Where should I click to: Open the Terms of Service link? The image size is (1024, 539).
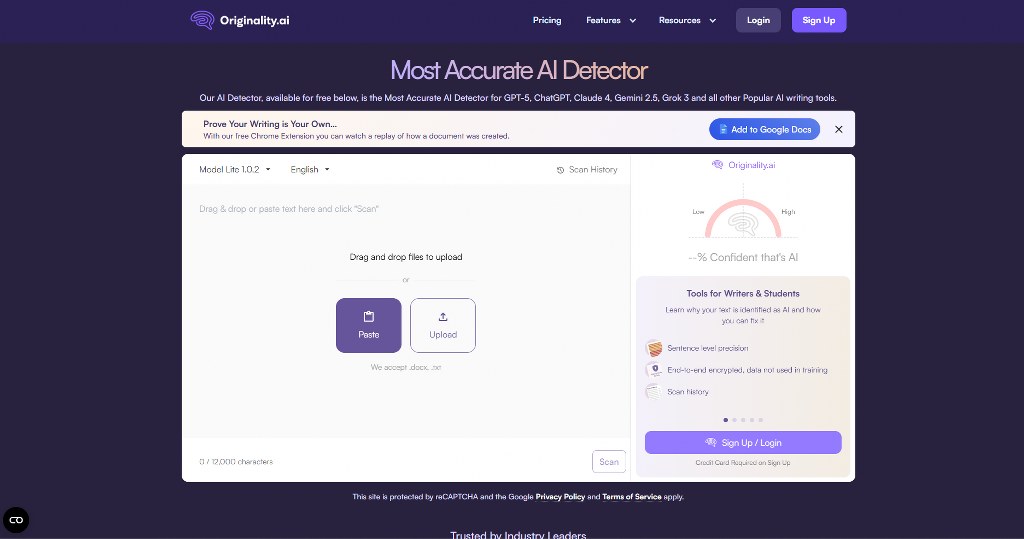(632, 497)
